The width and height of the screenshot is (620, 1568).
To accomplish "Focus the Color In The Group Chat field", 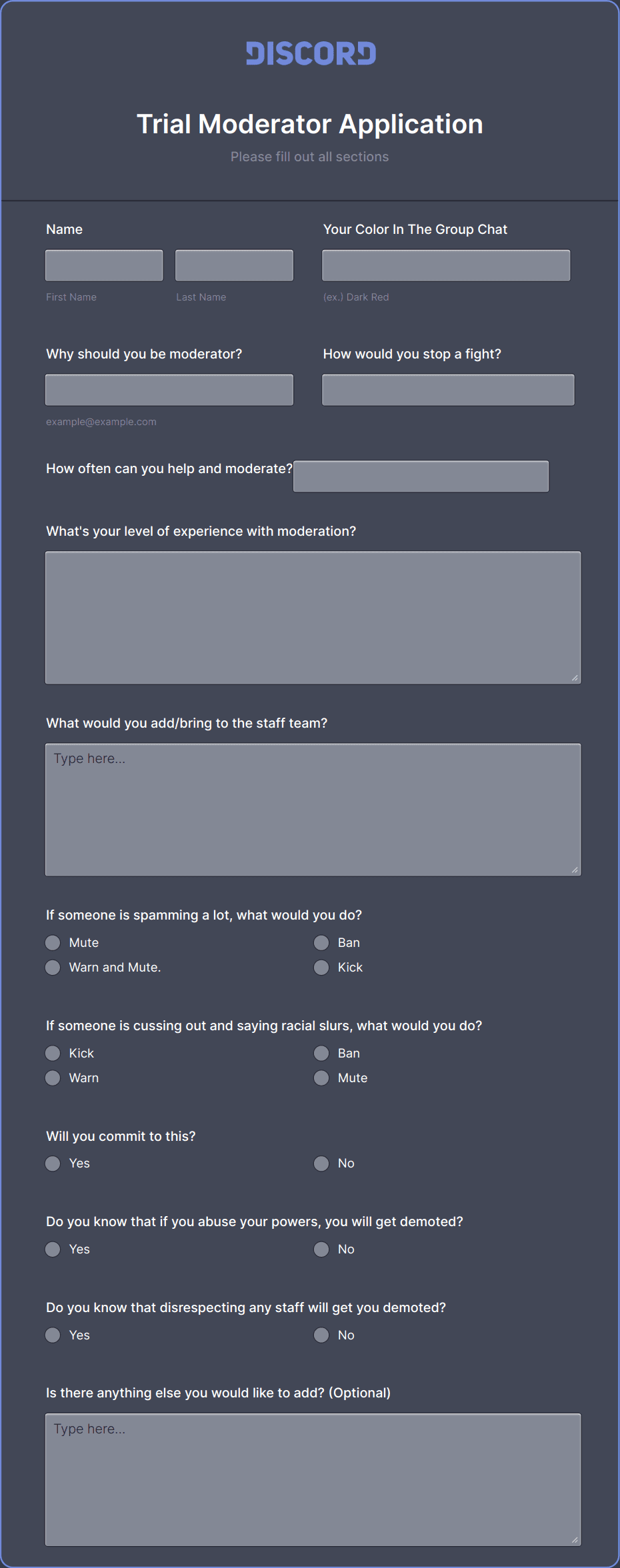I will 446,265.
